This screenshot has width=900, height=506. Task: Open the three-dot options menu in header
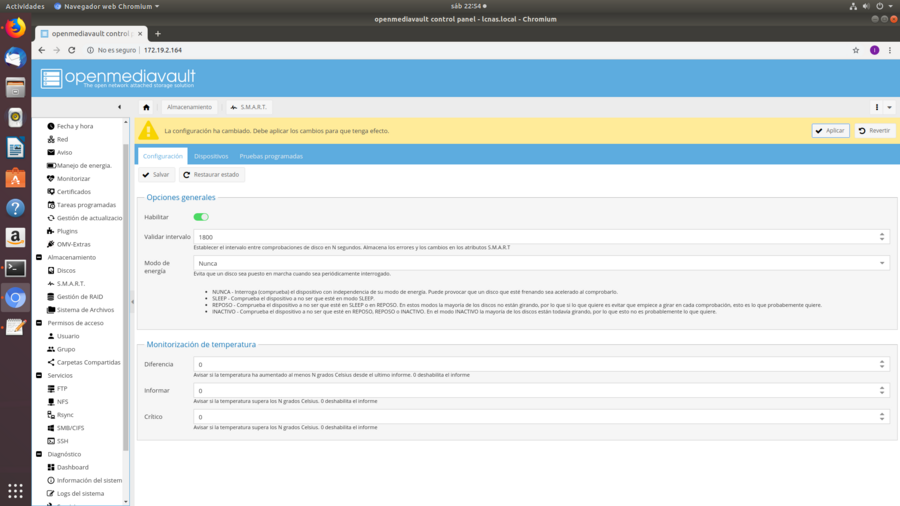pos(877,107)
